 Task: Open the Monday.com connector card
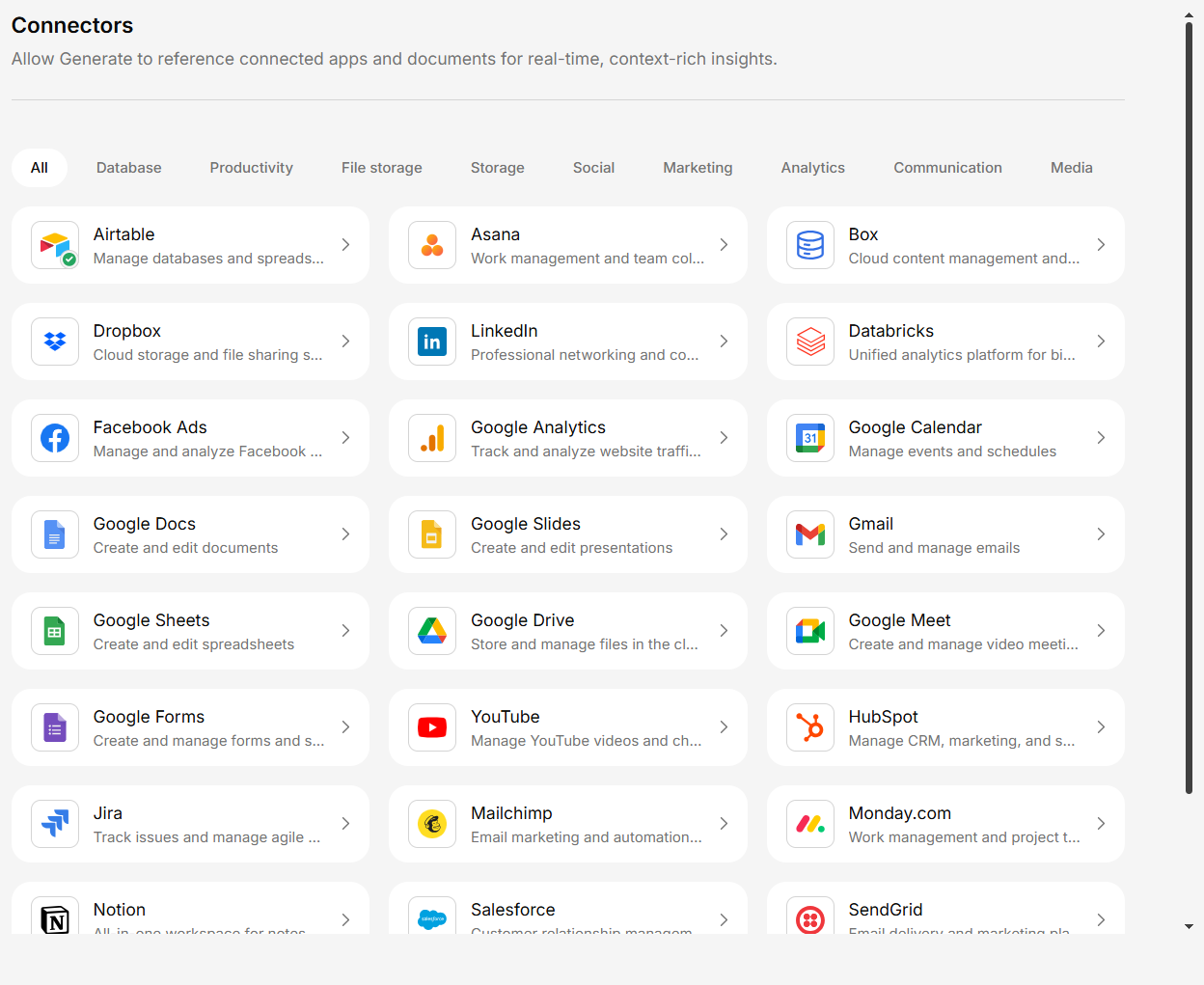[945, 824]
